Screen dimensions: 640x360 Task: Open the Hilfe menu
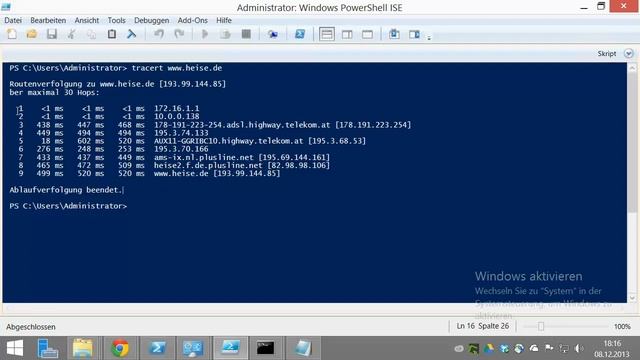[x=224, y=20]
